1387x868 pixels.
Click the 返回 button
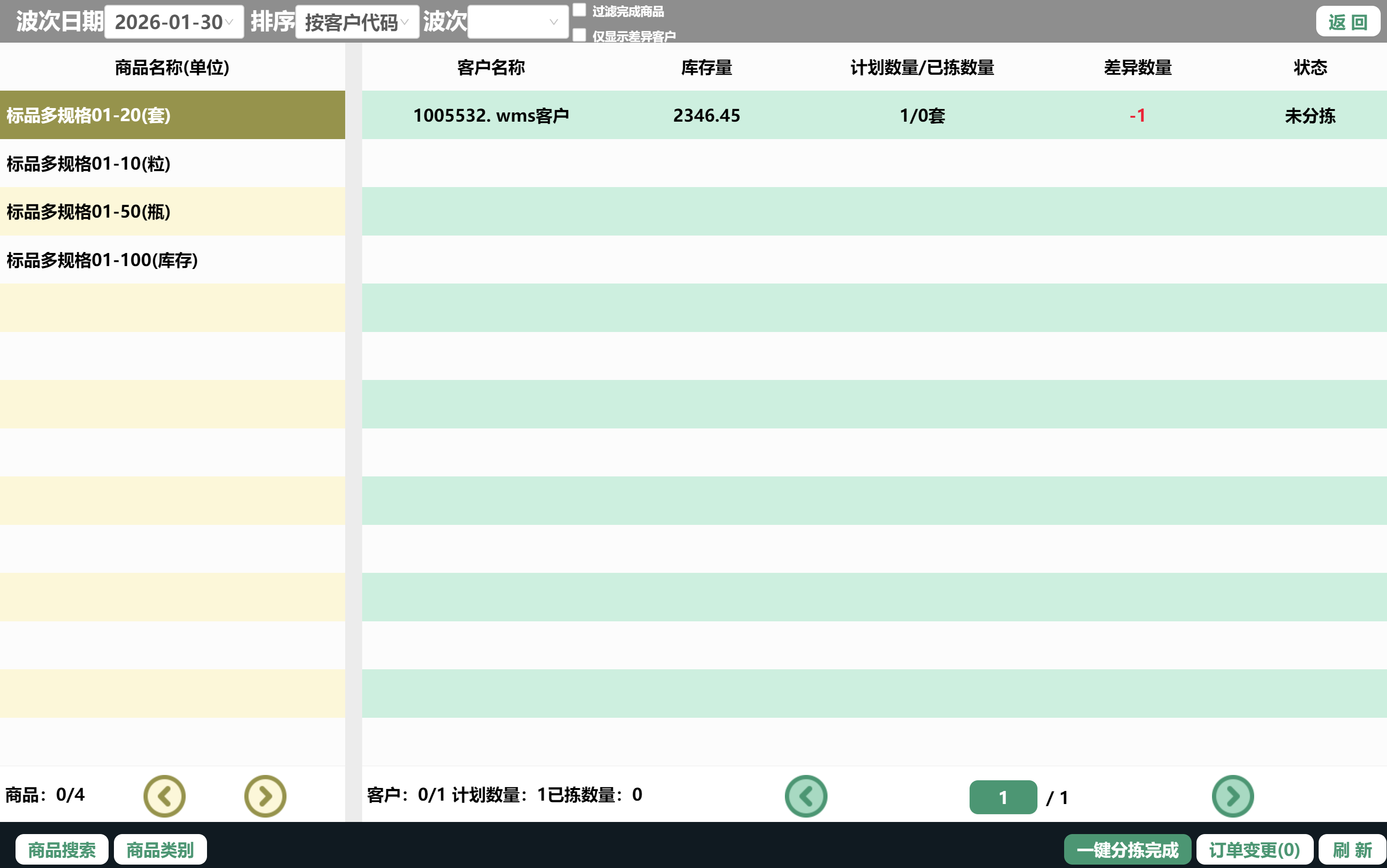pos(1347,22)
